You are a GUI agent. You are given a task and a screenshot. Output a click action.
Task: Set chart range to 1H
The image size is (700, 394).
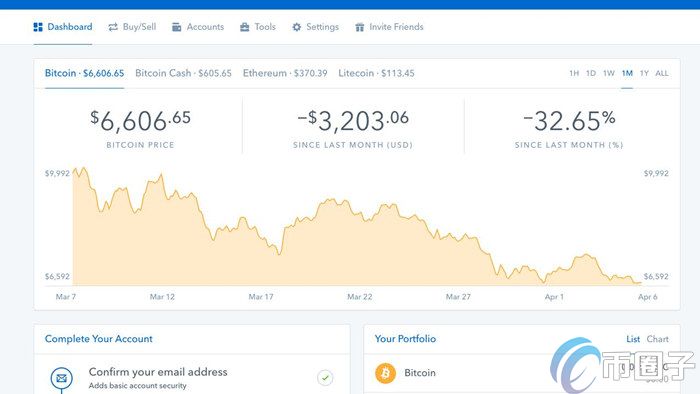click(574, 73)
